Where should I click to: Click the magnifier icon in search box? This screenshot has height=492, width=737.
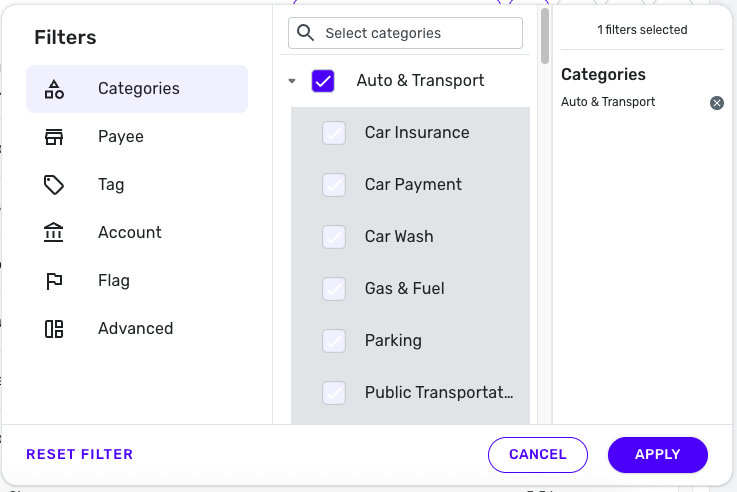(306, 33)
